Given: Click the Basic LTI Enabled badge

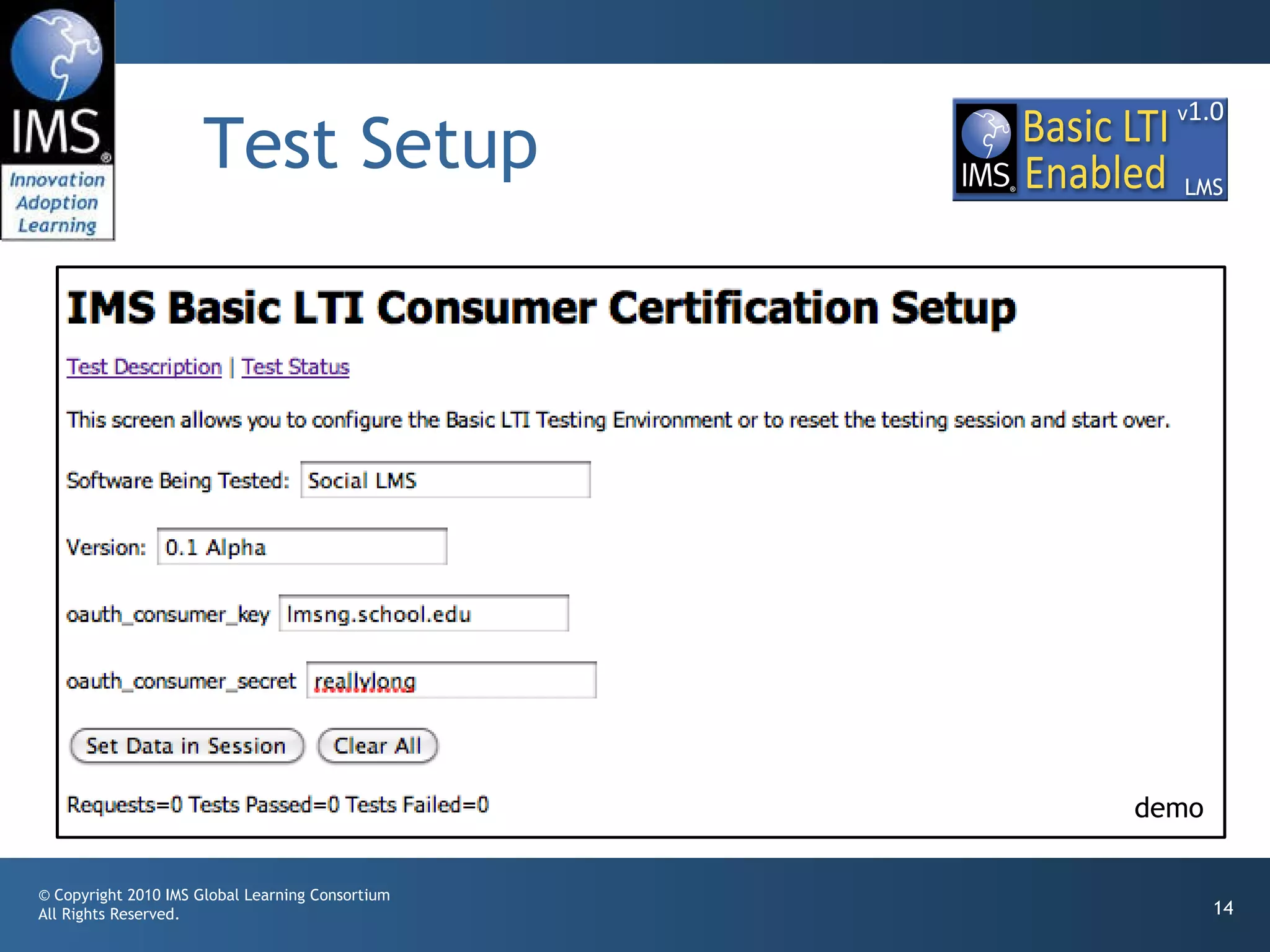Looking at the screenshot, I should [x=1090, y=149].
